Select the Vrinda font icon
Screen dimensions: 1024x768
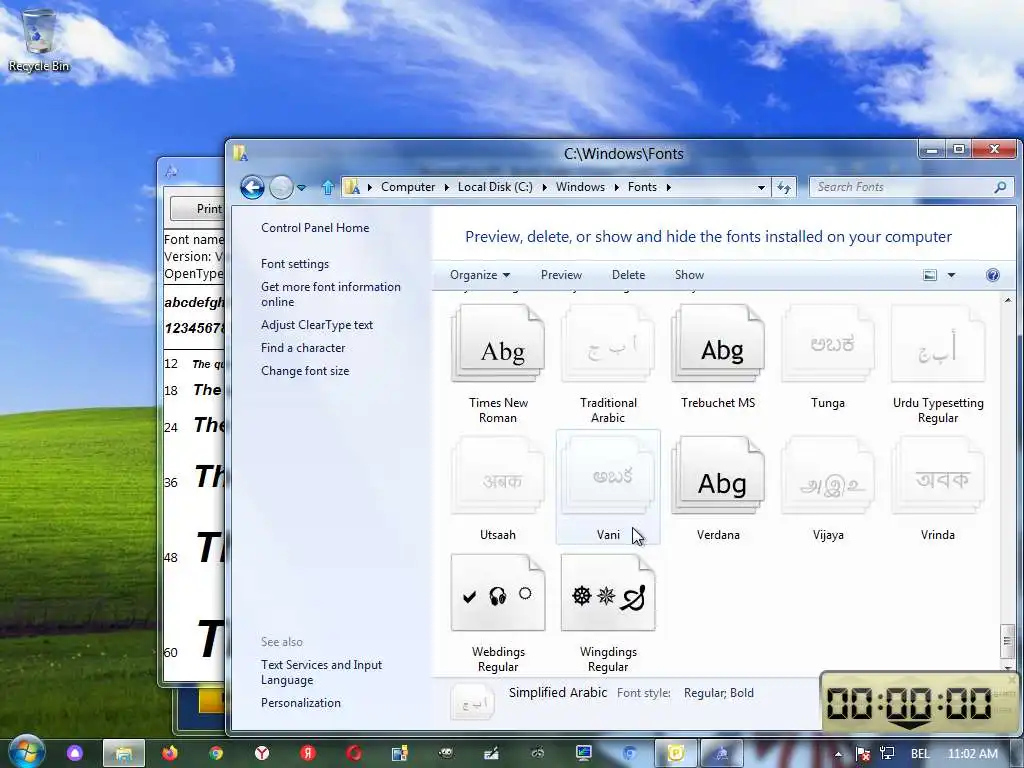[938, 476]
